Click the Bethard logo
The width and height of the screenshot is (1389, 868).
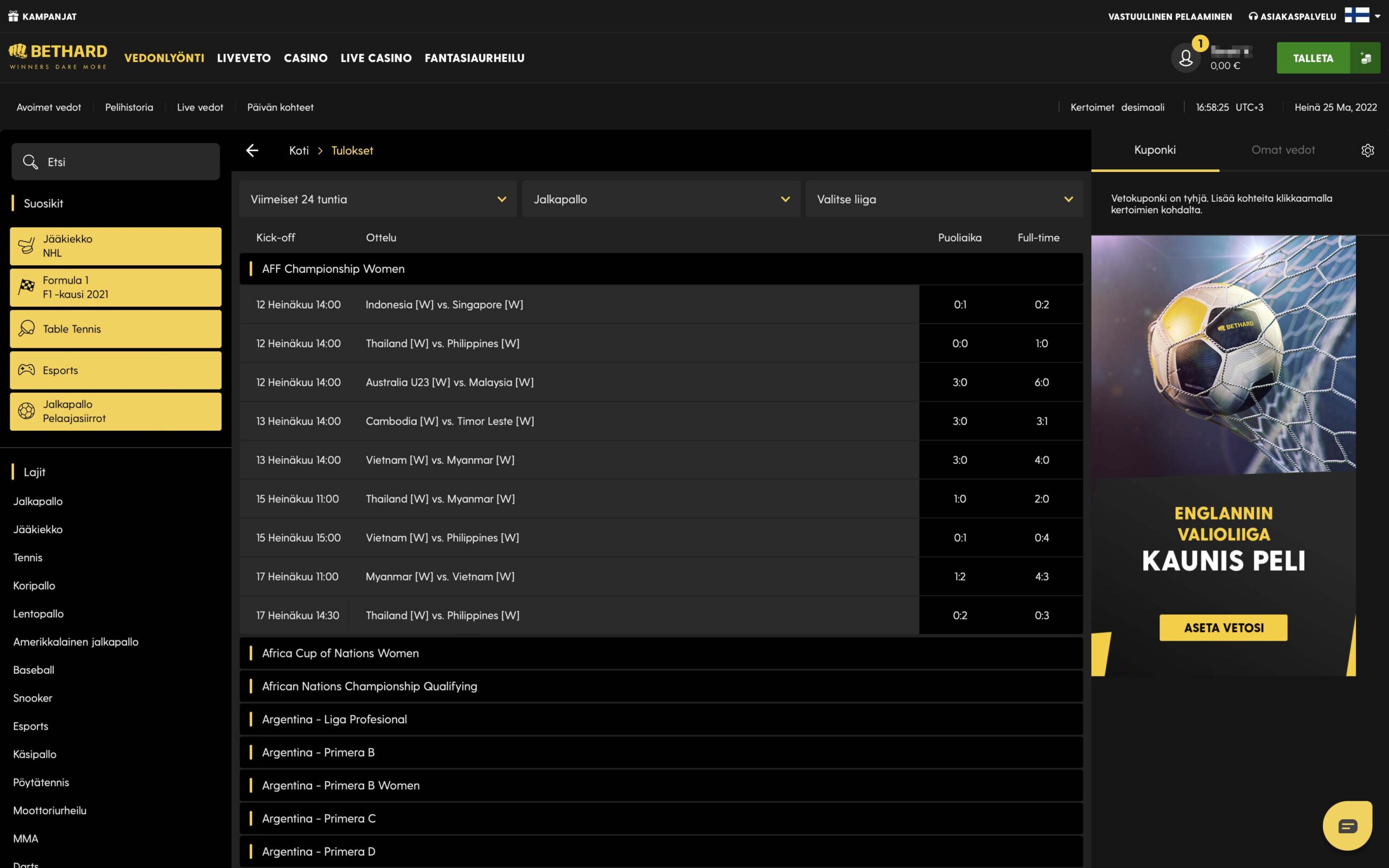pyautogui.click(x=58, y=57)
